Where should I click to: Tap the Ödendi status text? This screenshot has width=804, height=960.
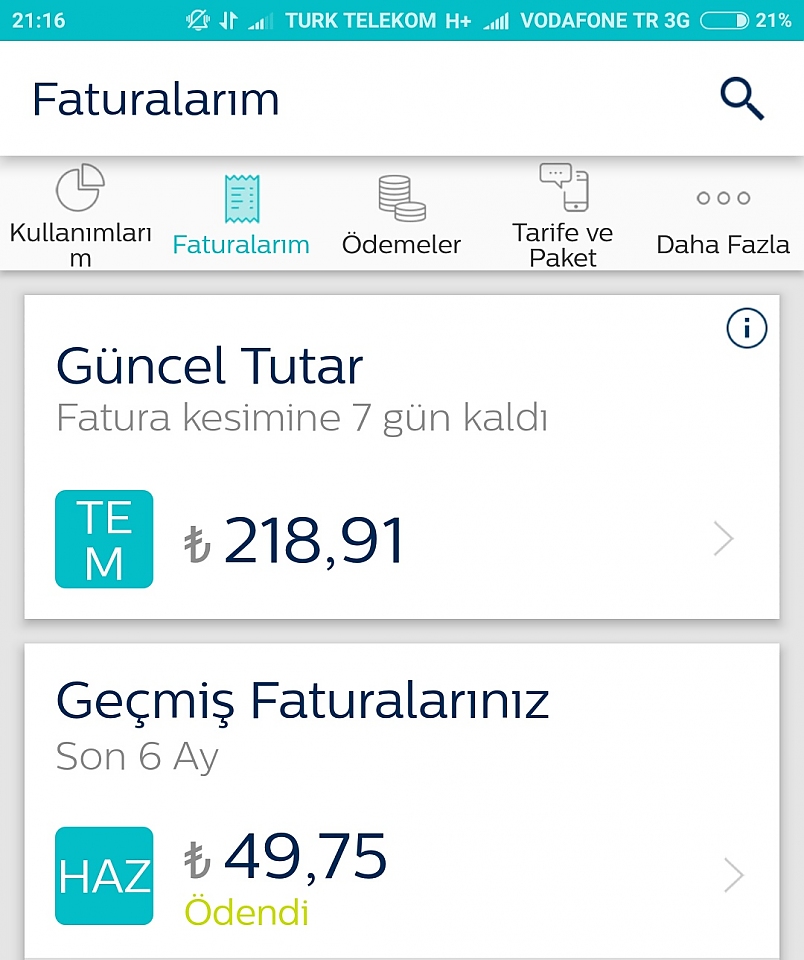(x=246, y=912)
